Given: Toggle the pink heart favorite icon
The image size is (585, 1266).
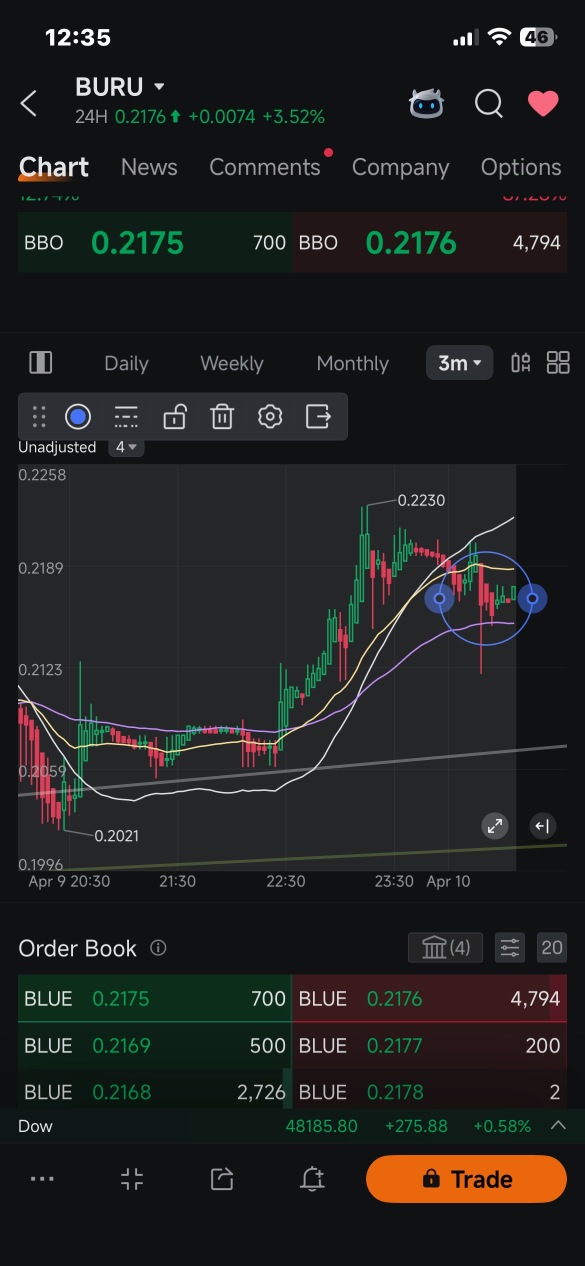Looking at the screenshot, I should pos(543,103).
